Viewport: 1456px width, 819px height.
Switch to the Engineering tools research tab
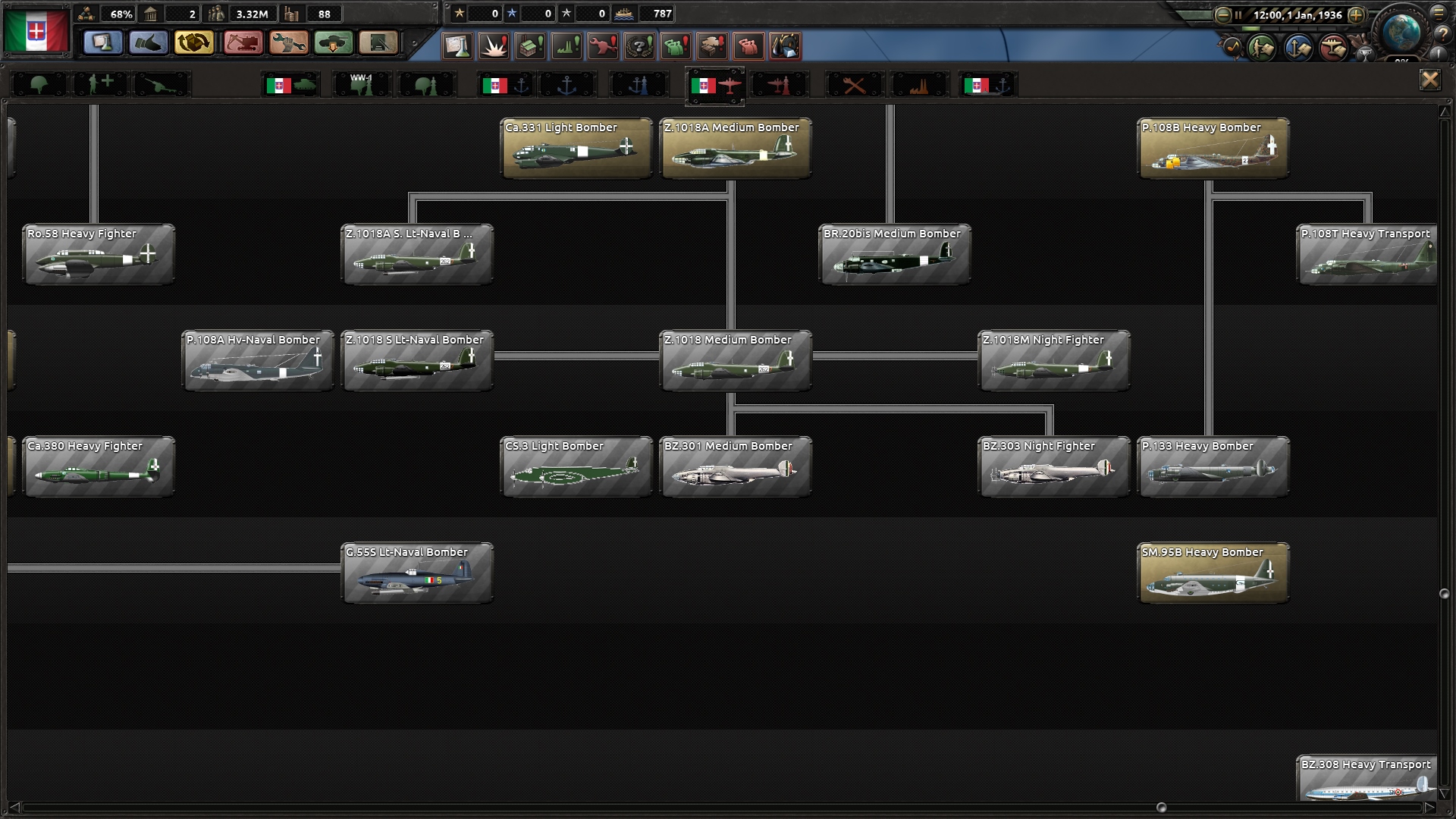[855, 85]
